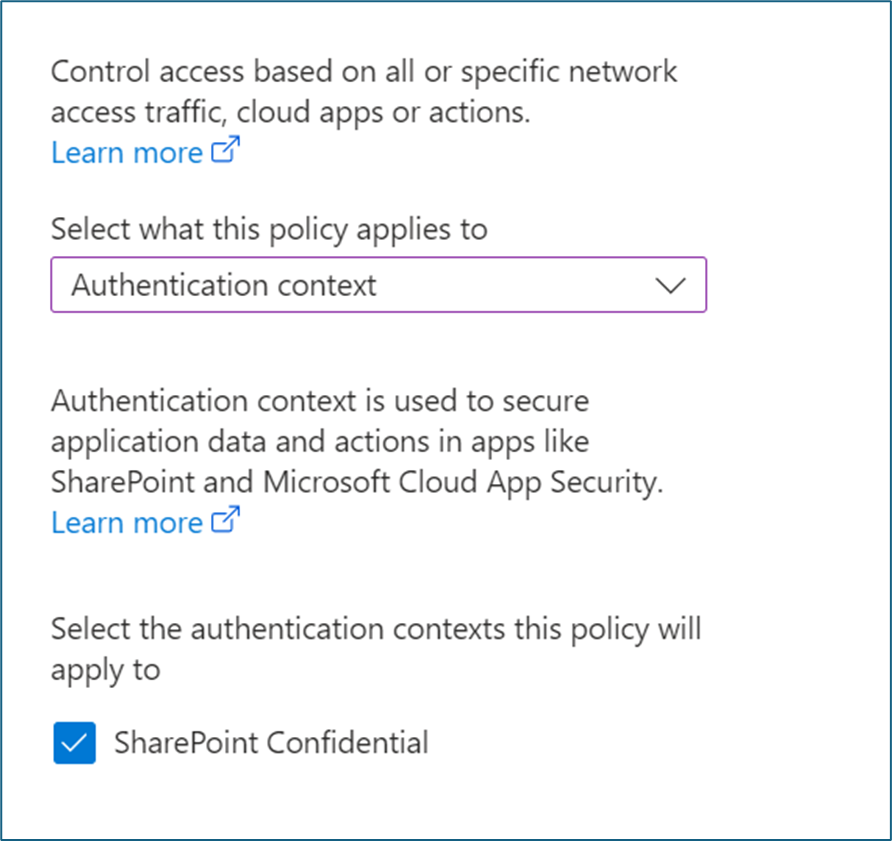The height and width of the screenshot is (841, 892).
Task: Follow Learn more link about authentication context
Action: 127,522
